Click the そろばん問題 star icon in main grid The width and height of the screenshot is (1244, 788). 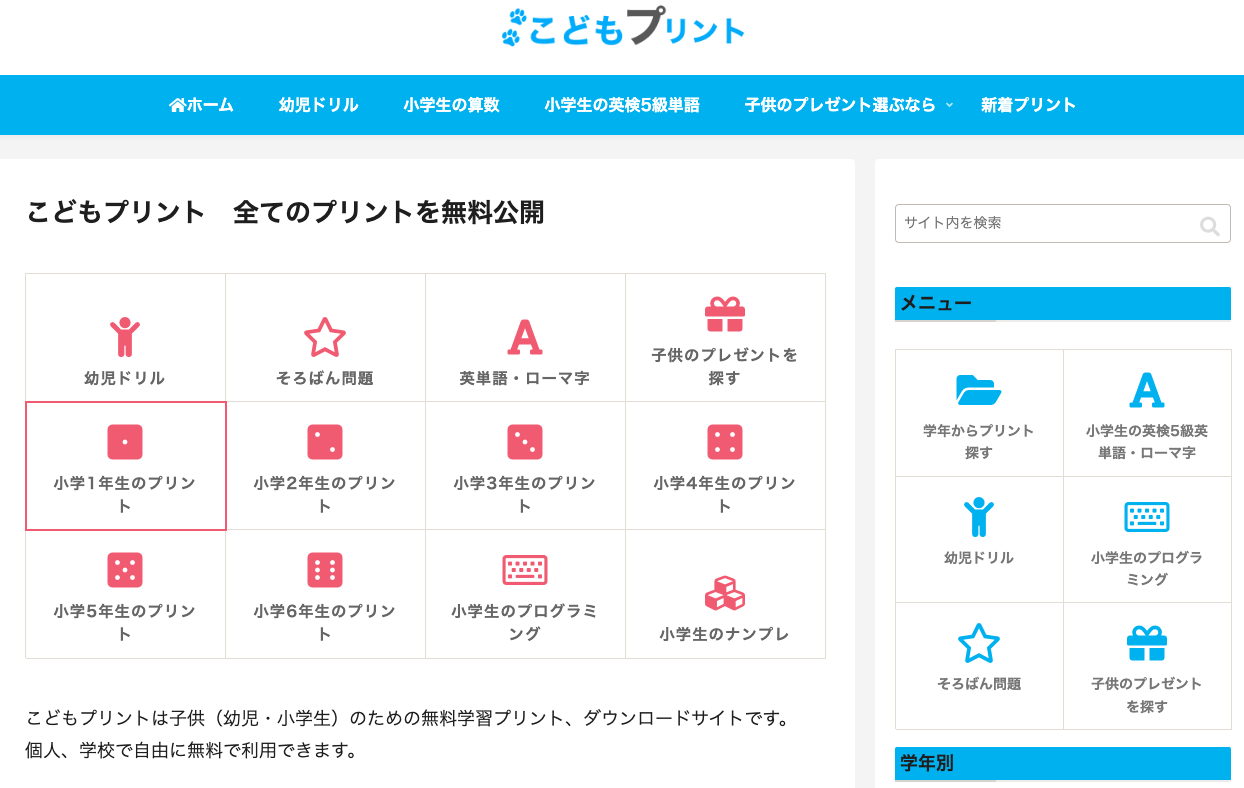tap(325, 337)
